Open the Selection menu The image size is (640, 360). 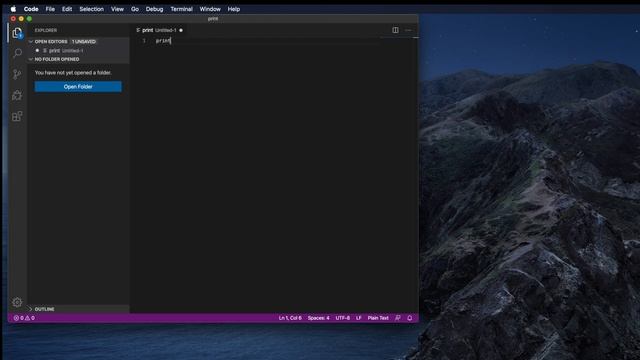[x=91, y=9]
